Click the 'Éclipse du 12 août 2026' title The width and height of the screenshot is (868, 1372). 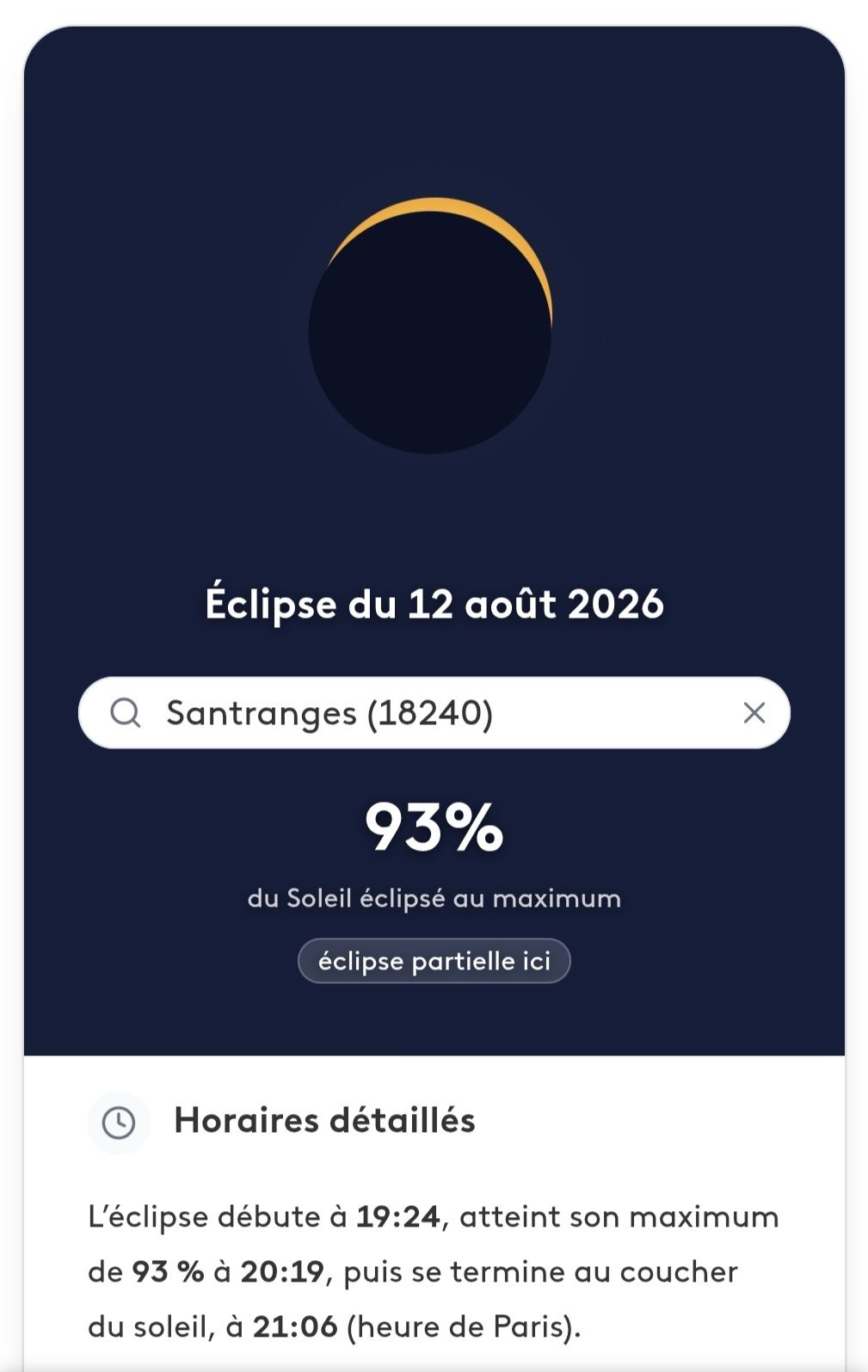tap(434, 604)
